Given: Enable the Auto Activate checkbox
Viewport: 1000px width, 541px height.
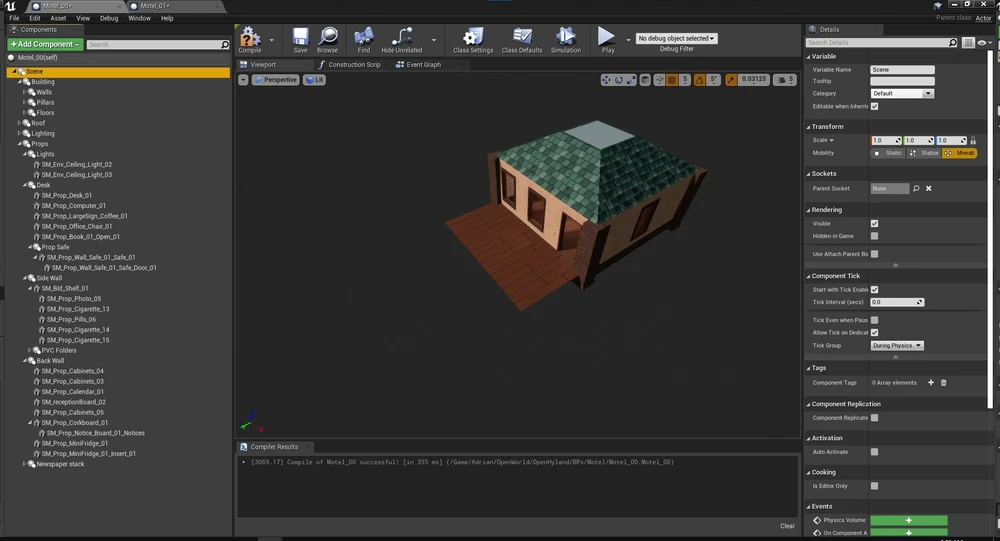Looking at the screenshot, I should click(x=874, y=452).
